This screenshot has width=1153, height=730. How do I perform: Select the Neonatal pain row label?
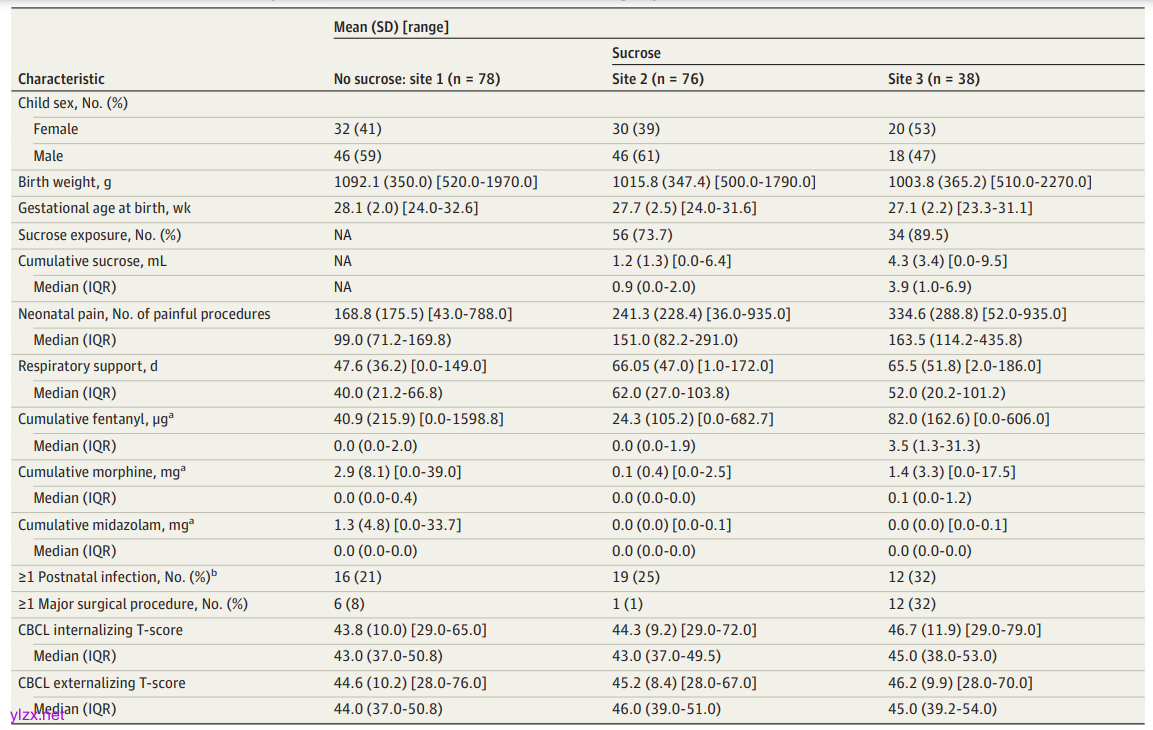click(x=144, y=314)
